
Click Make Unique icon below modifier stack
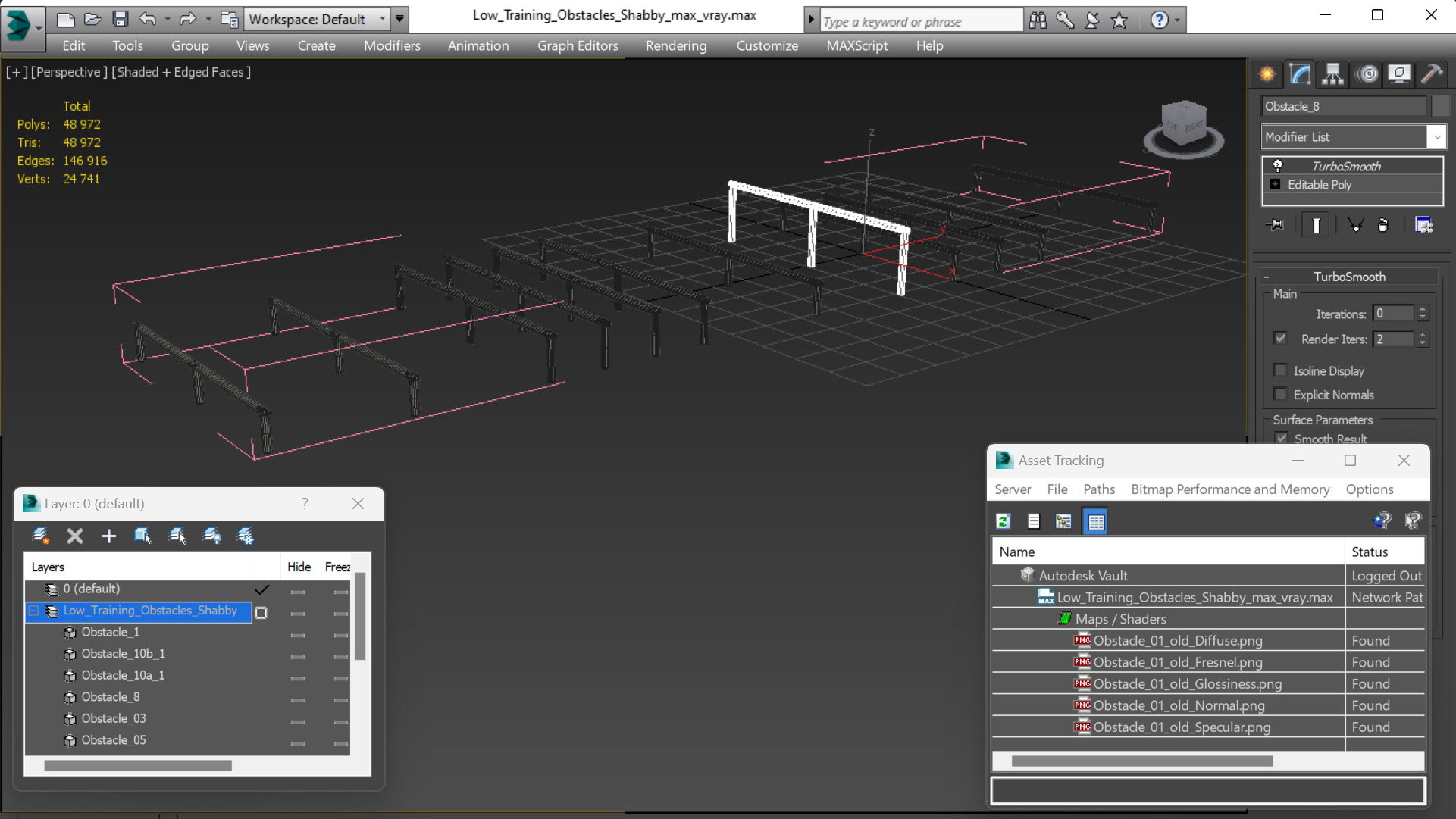pos(1356,225)
